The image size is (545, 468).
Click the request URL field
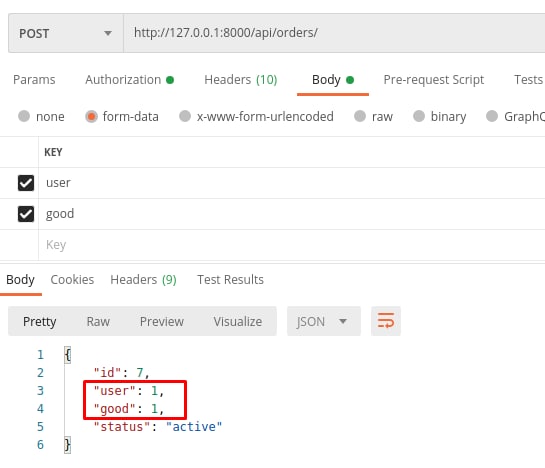334,33
